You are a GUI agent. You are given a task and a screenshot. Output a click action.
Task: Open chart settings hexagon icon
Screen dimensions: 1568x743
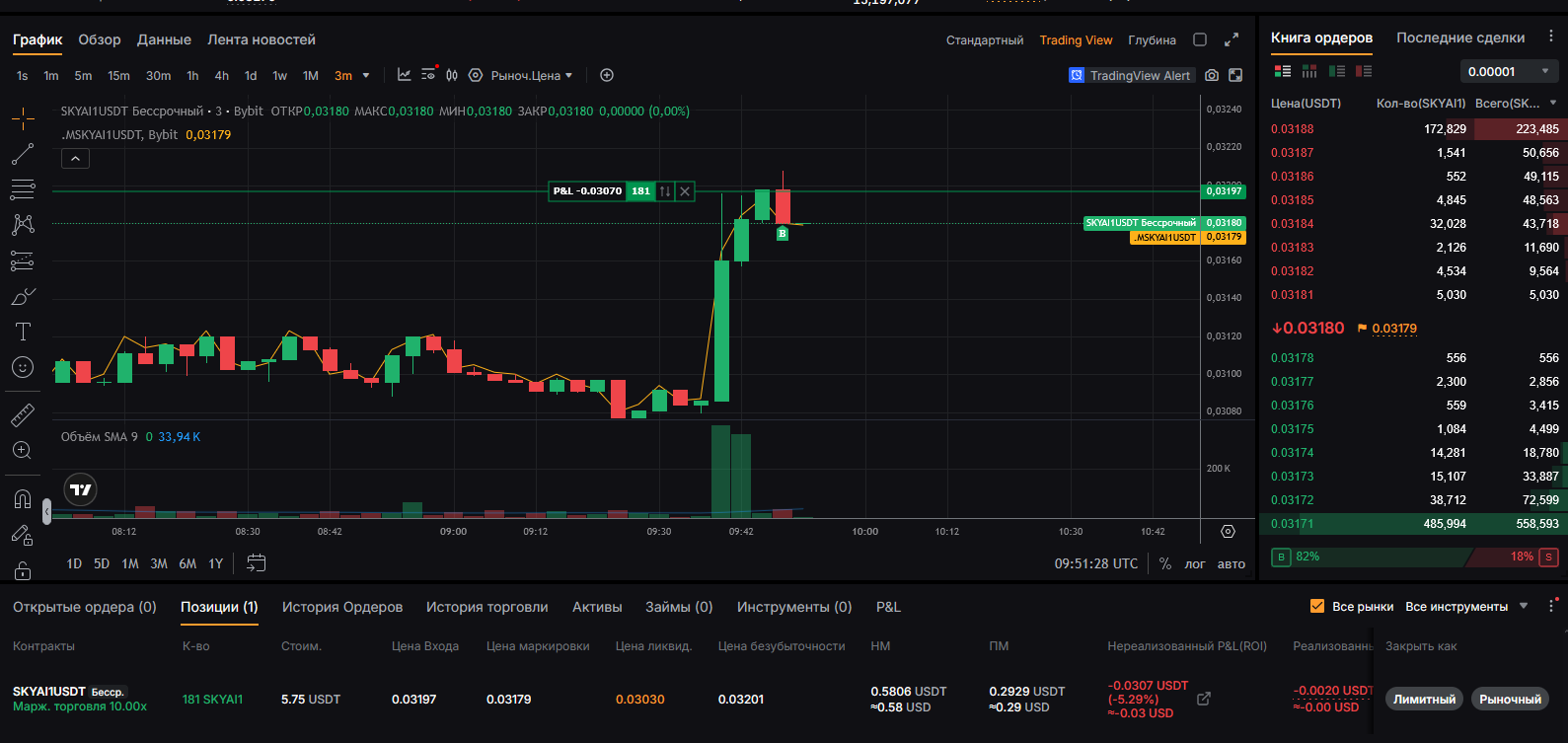point(476,75)
